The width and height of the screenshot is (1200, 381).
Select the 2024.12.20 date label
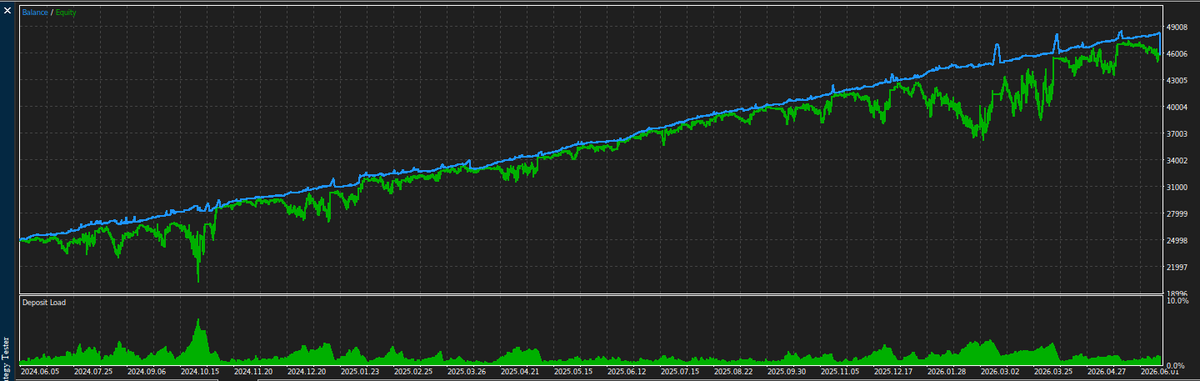coord(308,371)
